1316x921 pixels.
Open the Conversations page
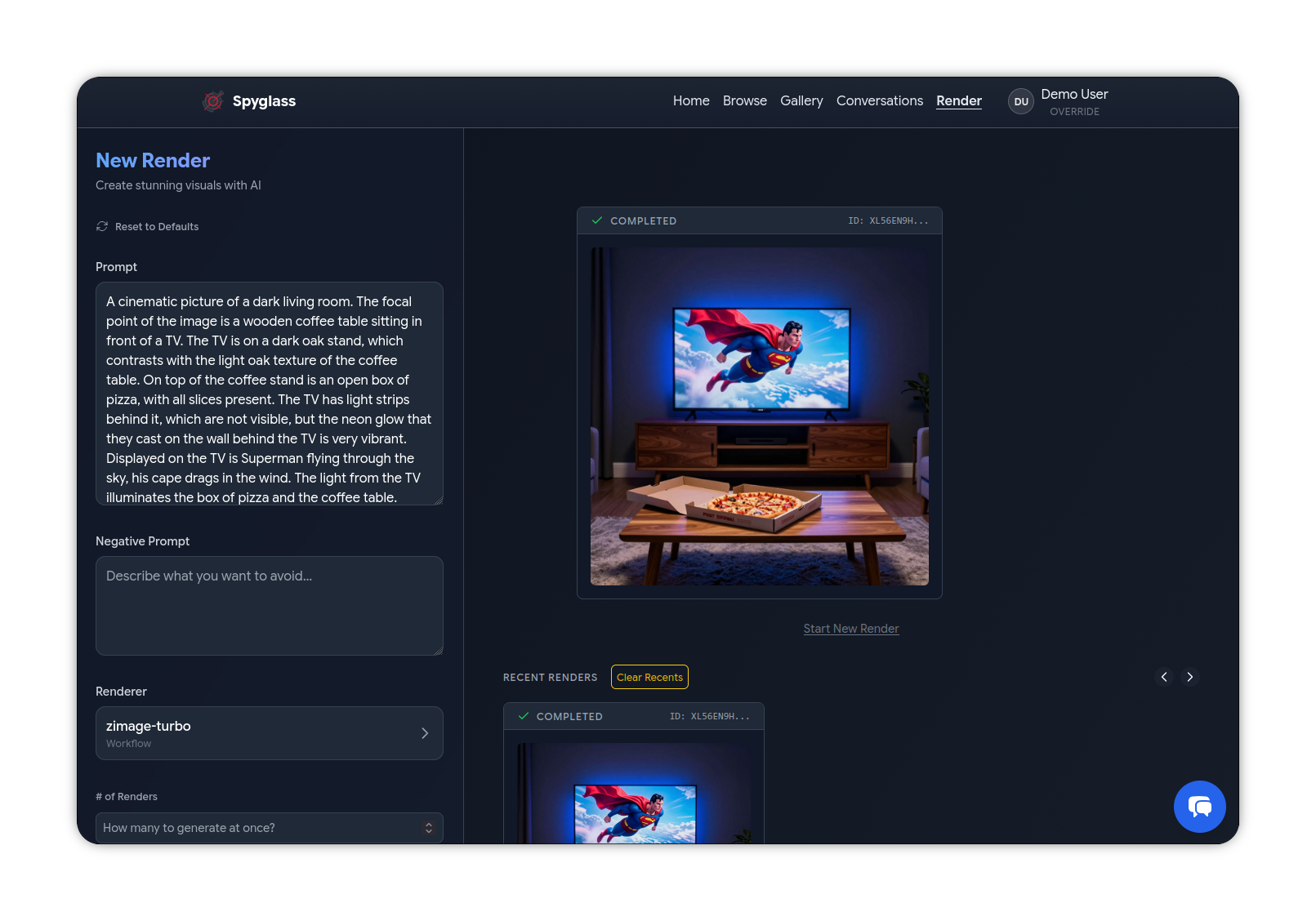[879, 100]
